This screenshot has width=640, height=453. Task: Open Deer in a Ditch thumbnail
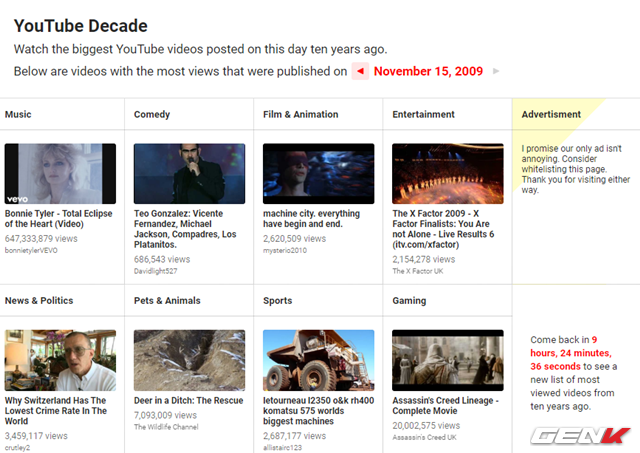coord(189,360)
